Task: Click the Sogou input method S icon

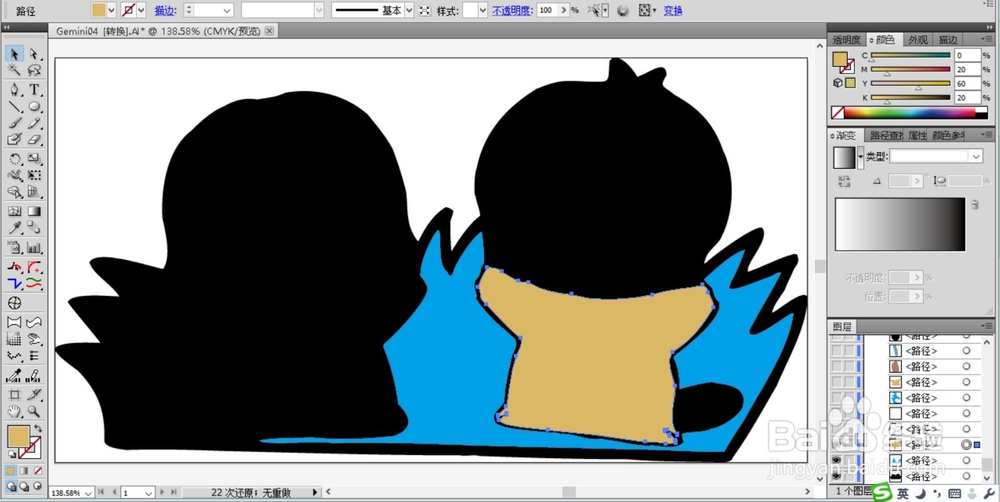Action: (882, 493)
